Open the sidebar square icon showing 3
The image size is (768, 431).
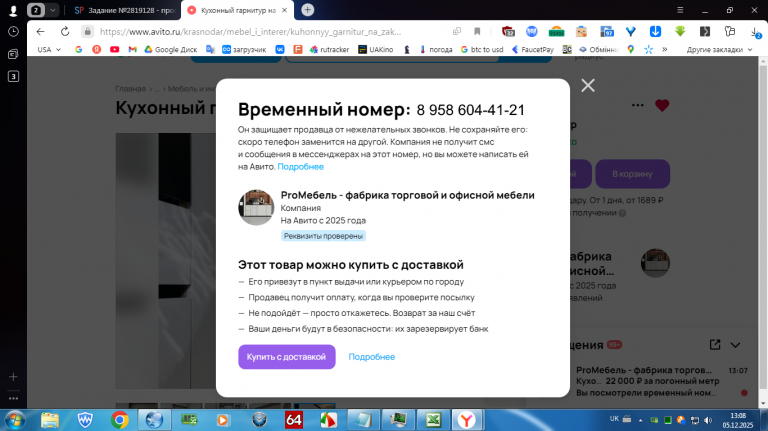(13, 76)
